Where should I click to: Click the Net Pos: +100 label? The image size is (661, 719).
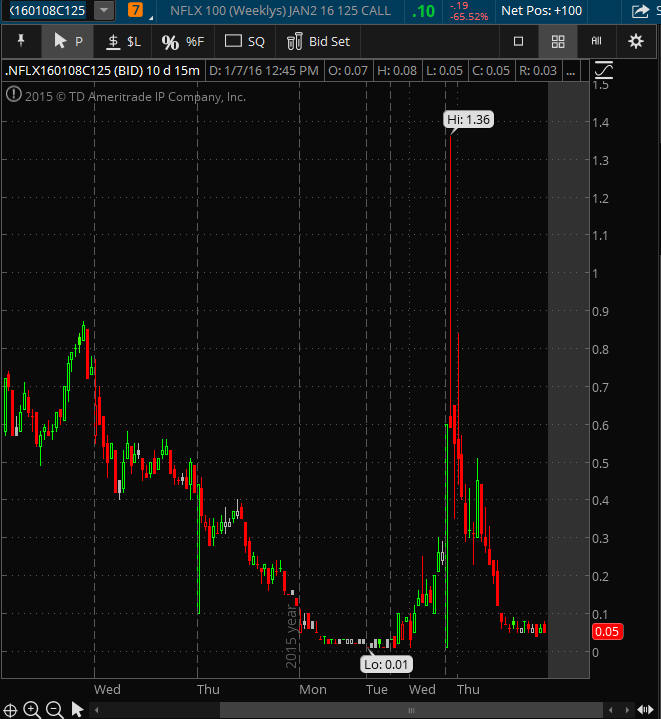click(541, 11)
